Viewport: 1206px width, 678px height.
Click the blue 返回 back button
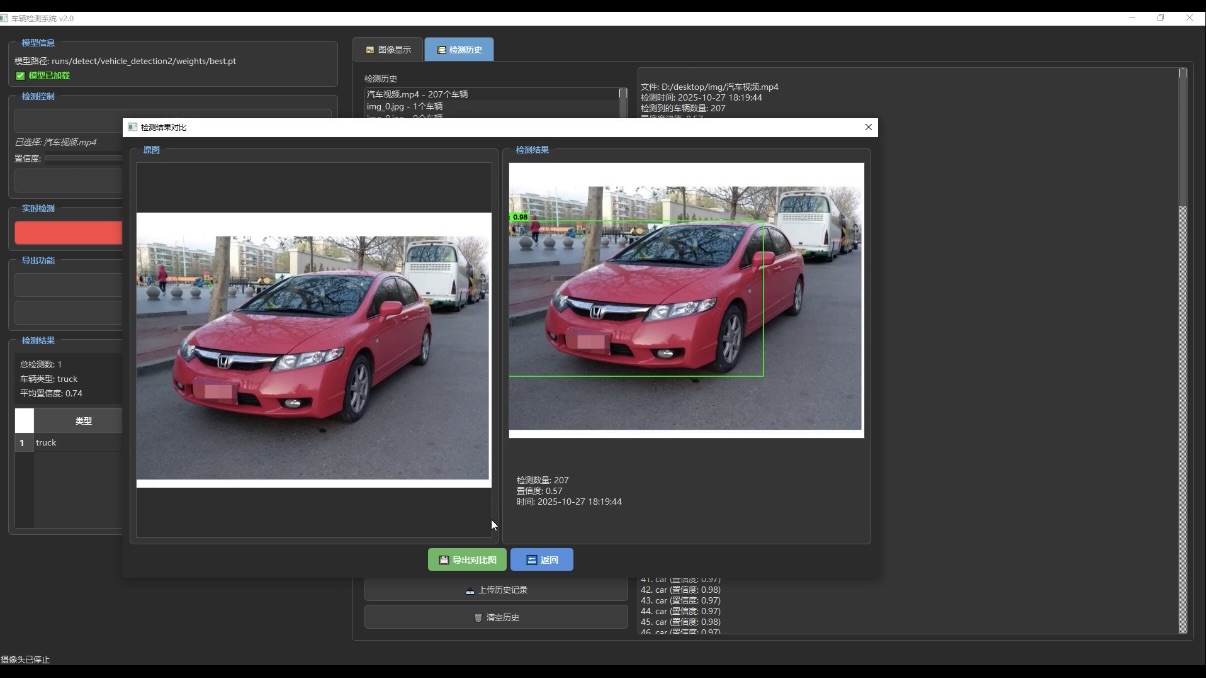[541, 560]
